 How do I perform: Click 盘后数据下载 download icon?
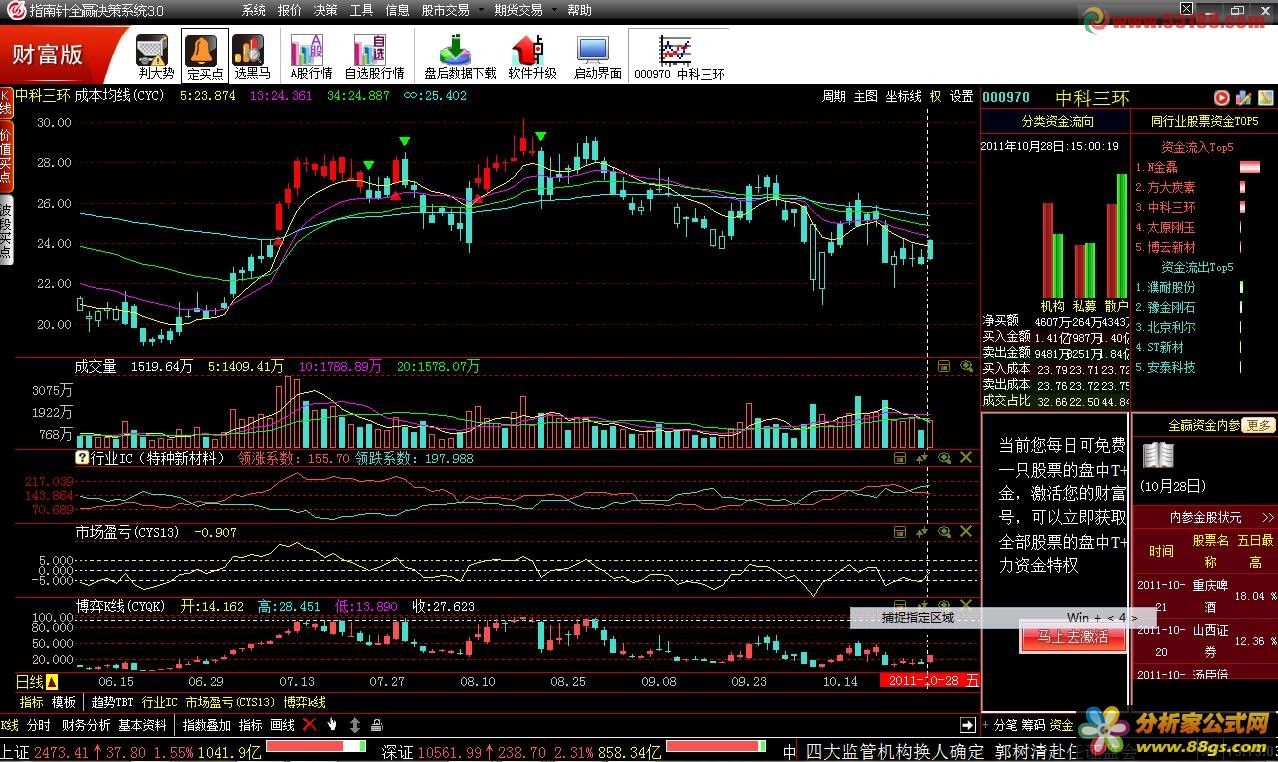tap(459, 56)
